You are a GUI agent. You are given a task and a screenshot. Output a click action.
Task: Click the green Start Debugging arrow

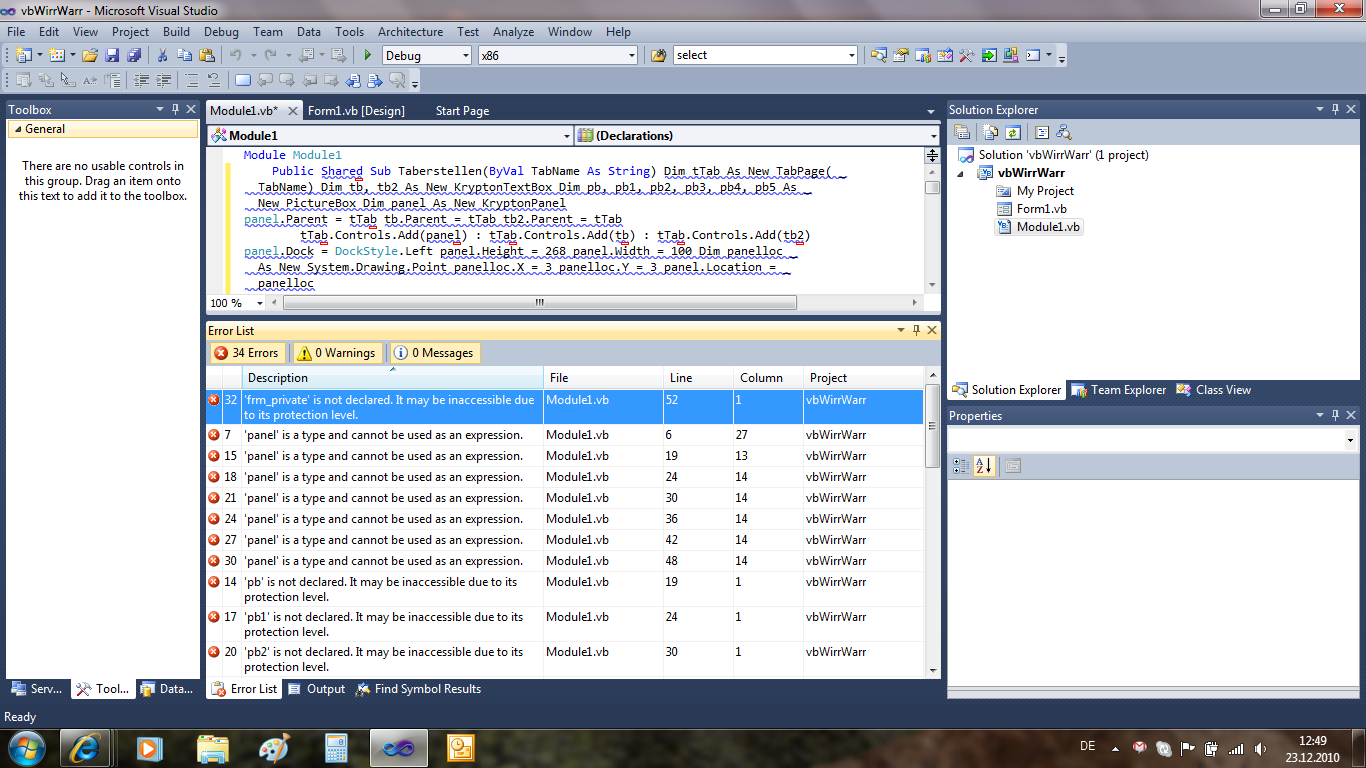pos(368,56)
